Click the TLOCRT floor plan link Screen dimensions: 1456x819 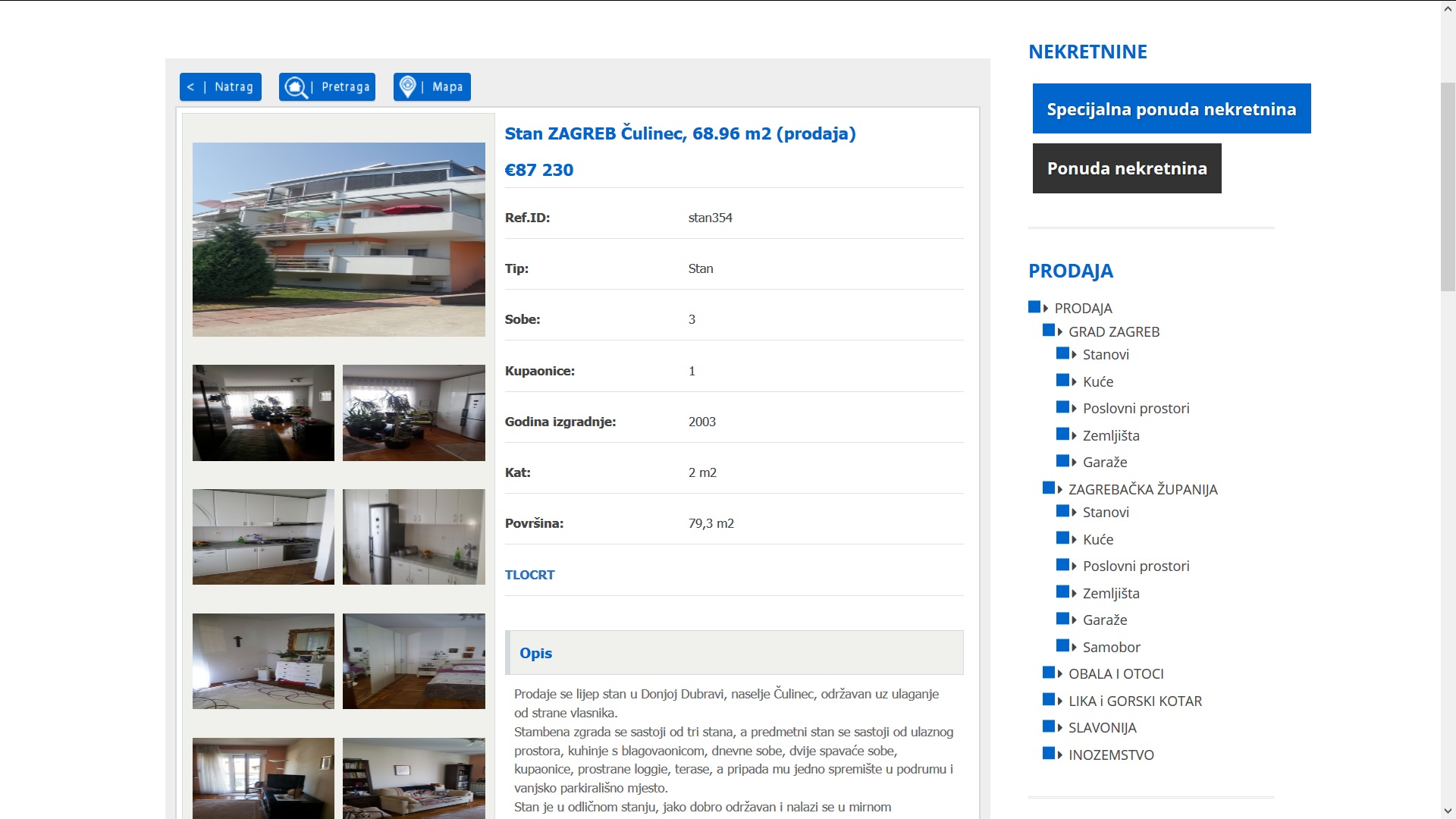[529, 575]
